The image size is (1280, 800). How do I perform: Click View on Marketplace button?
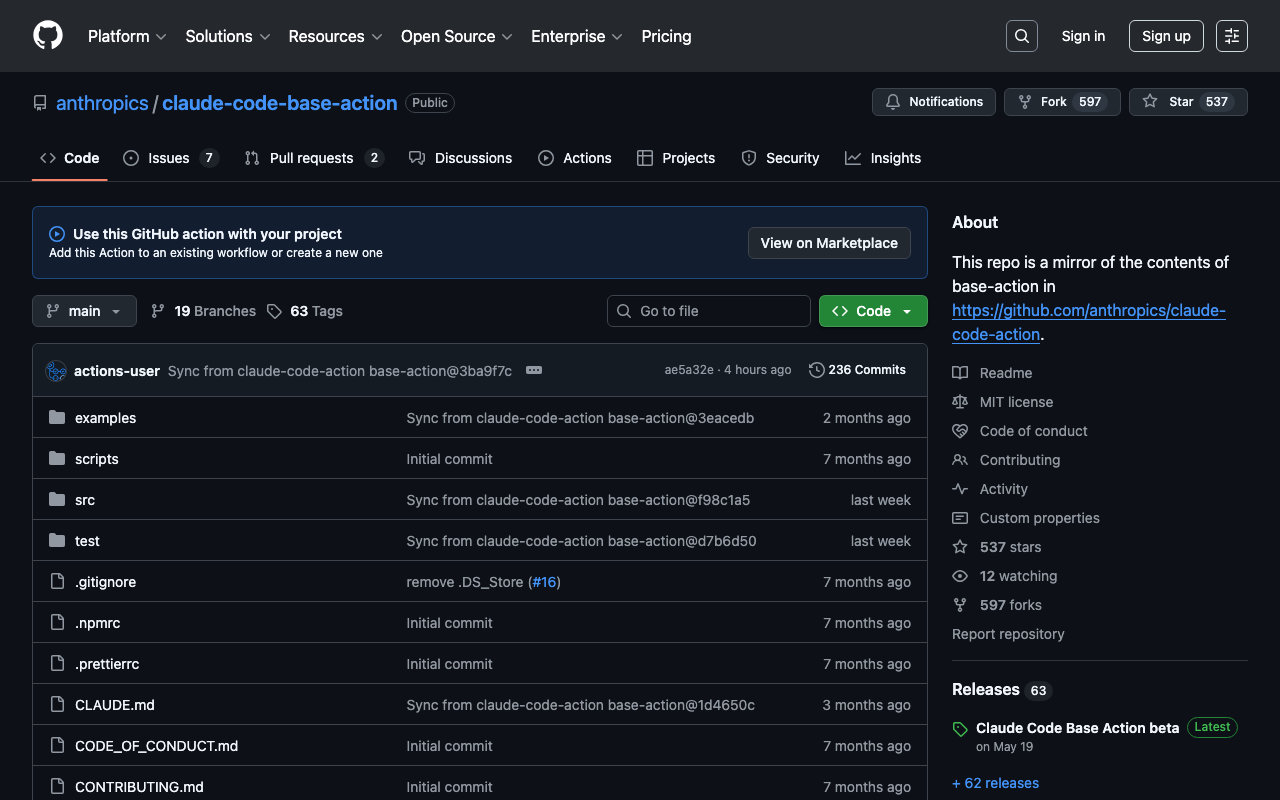828,243
